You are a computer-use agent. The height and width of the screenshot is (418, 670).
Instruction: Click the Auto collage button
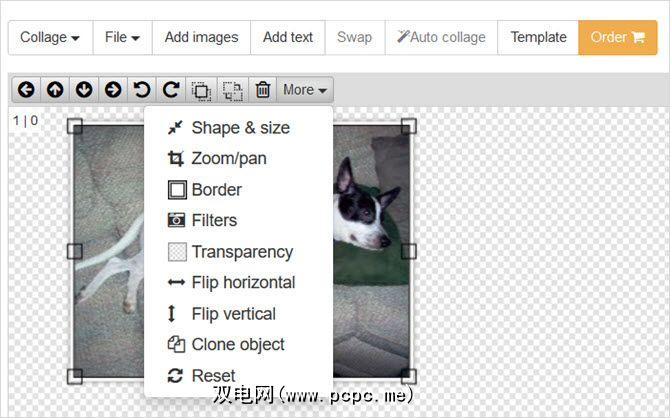(441, 38)
